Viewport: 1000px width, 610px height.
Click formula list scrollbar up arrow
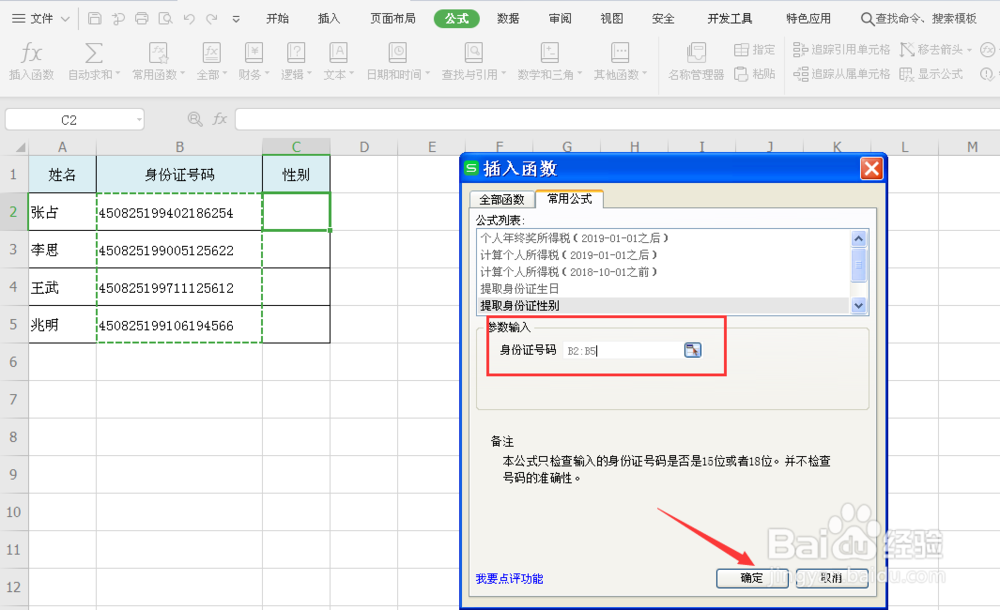point(858,239)
